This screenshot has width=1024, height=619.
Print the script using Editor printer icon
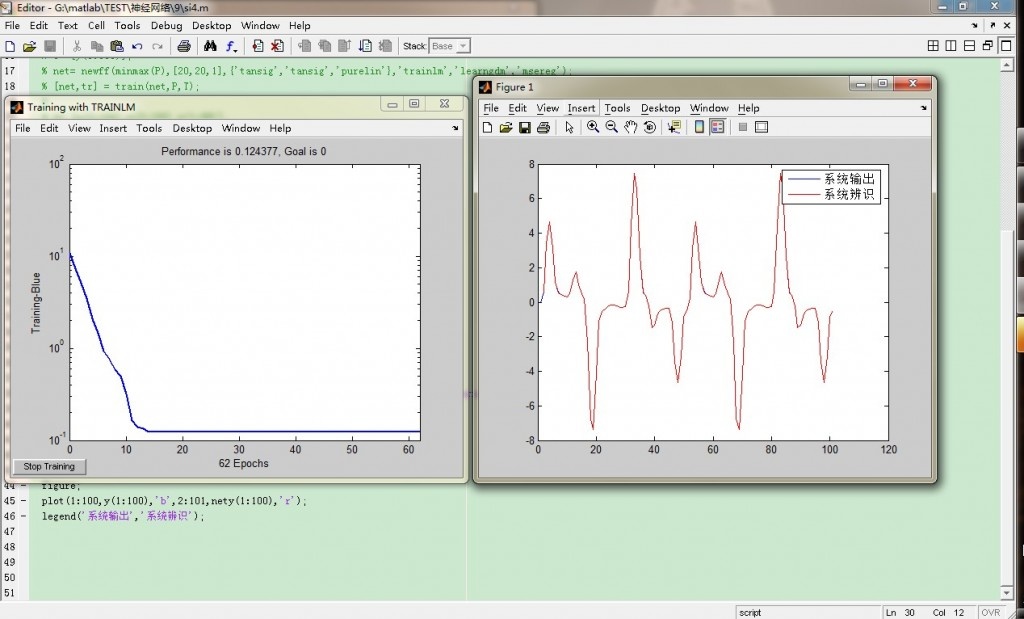pos(184,46)
